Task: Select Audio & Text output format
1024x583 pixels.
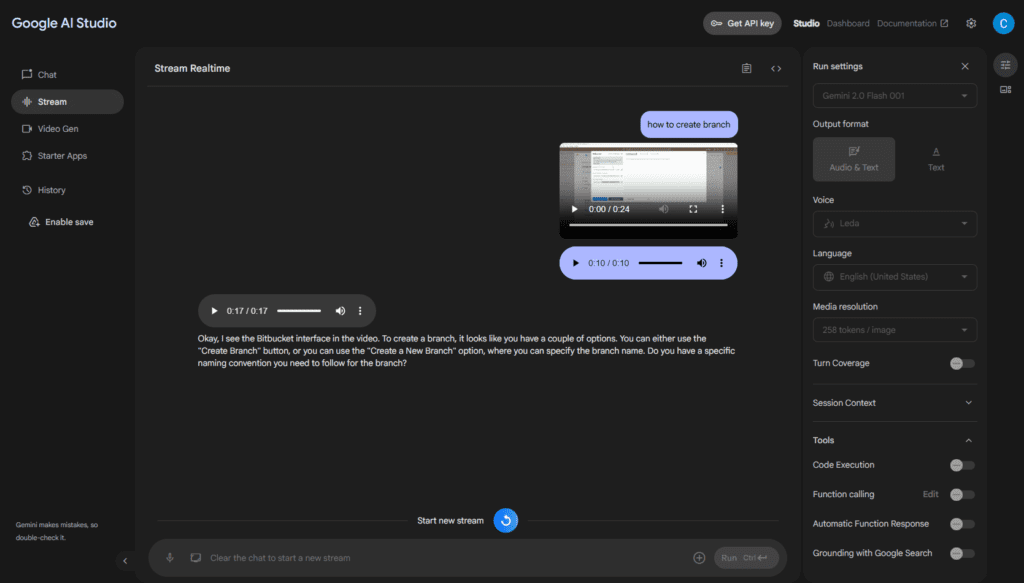Action: coord(854,159)
